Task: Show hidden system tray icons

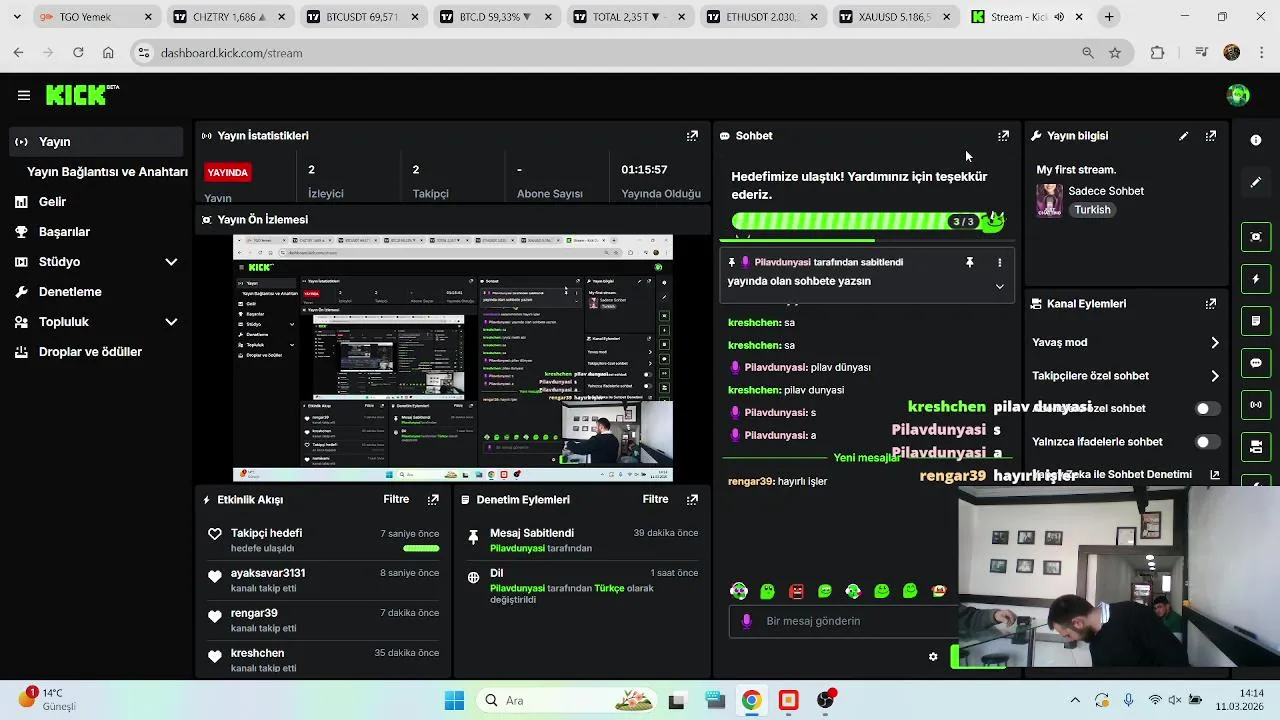Action: pyautogui.click(x=1075, y=700)
